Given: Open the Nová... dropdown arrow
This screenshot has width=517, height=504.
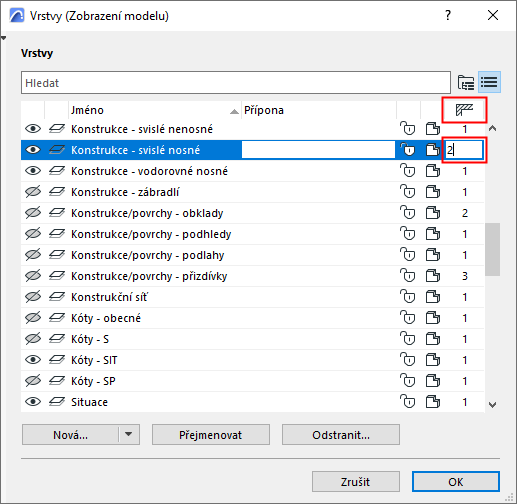Looking at the screenshot, I should tap(129, 434).
